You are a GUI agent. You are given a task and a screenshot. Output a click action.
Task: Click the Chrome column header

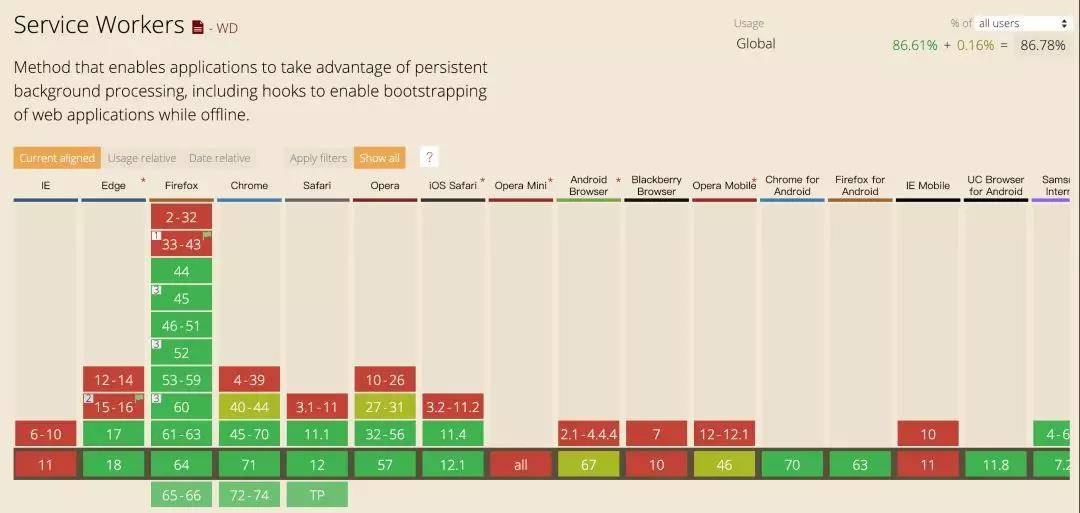(x=249, y=185)
